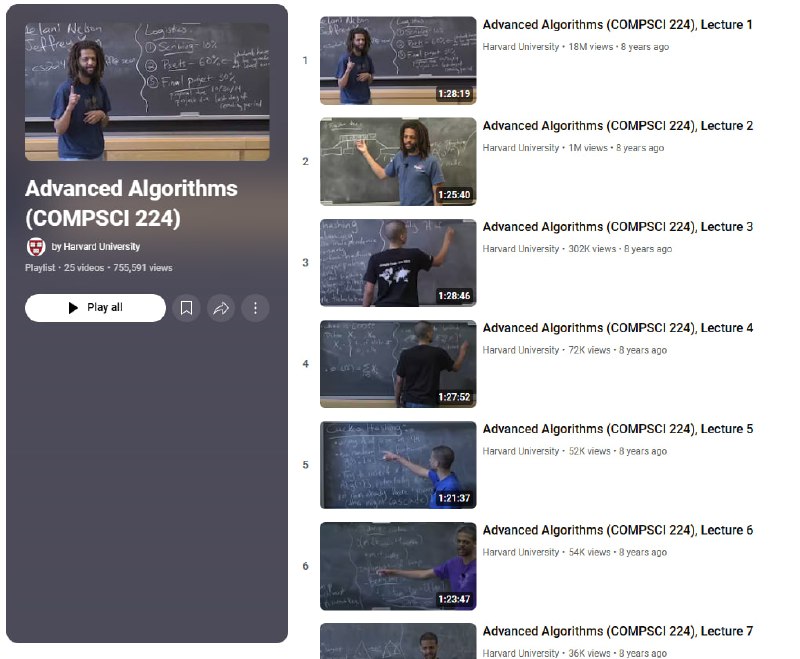800x659 pixels.
Task: Click Harvard University under Lecture 1
Action: point(521,46)
